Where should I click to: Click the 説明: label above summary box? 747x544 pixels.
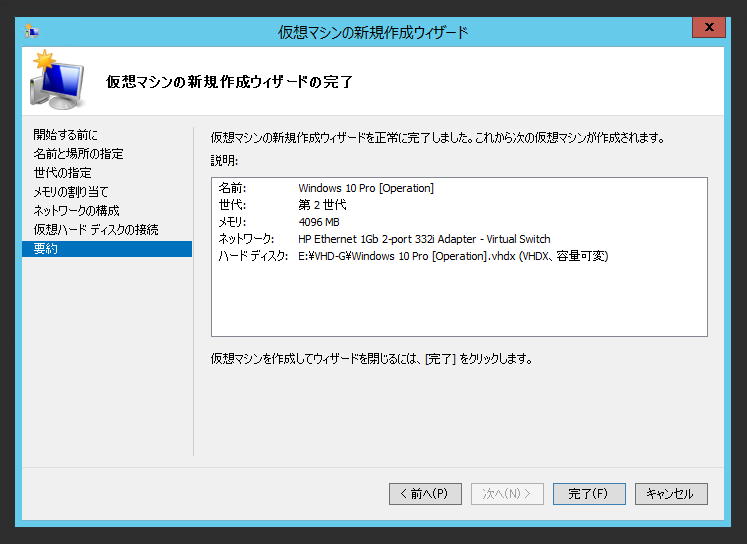click(224, 161)
